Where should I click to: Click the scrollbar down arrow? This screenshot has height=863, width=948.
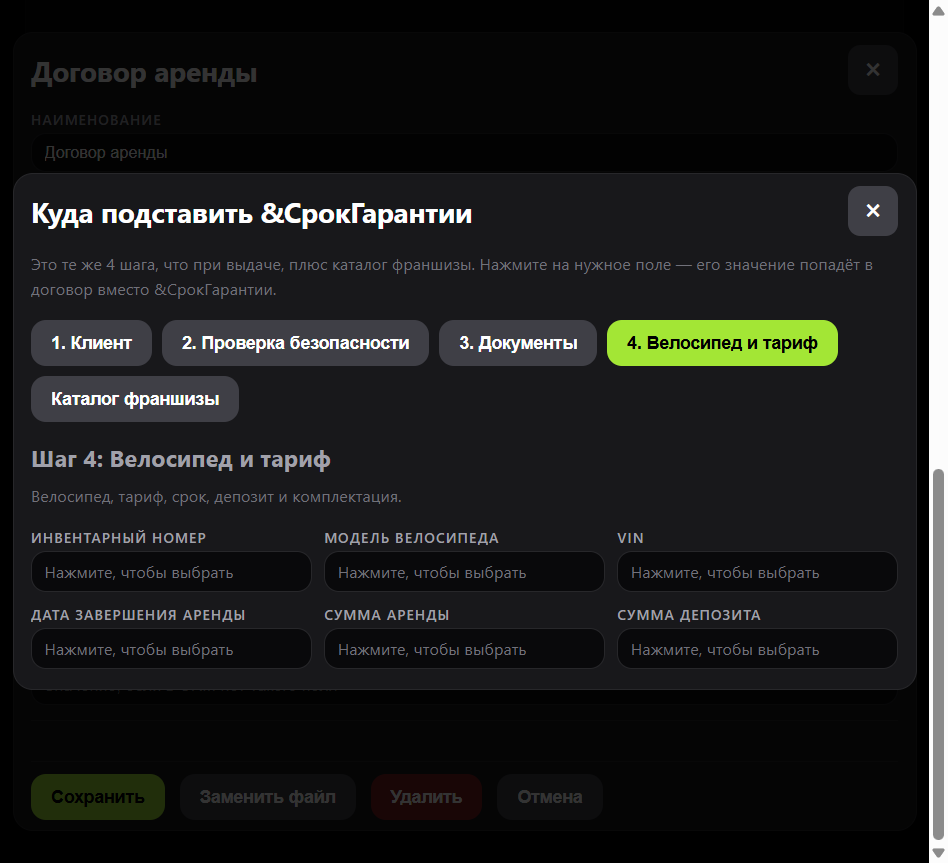(x=938, y=853)
